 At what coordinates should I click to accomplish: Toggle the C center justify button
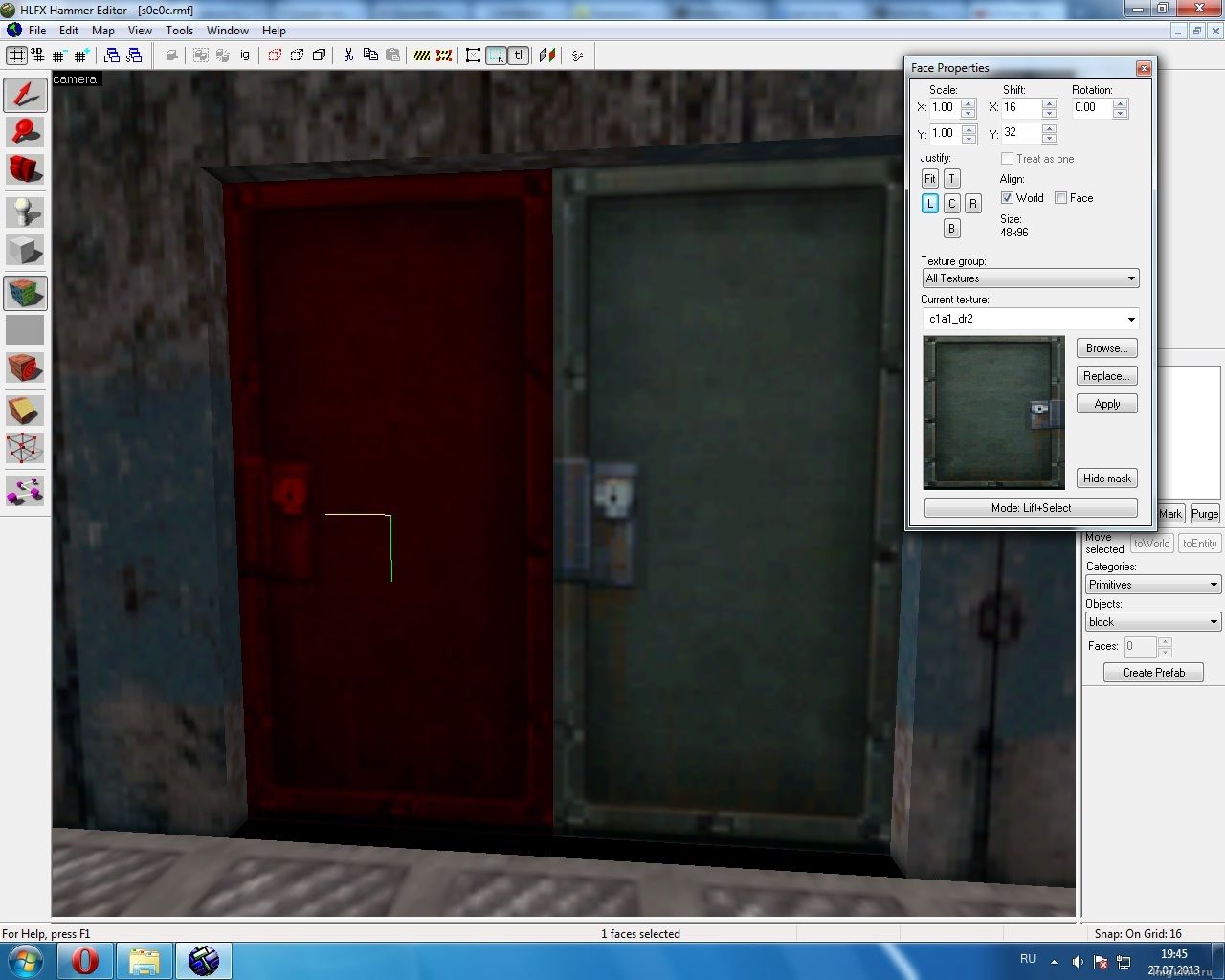[951, 204]
